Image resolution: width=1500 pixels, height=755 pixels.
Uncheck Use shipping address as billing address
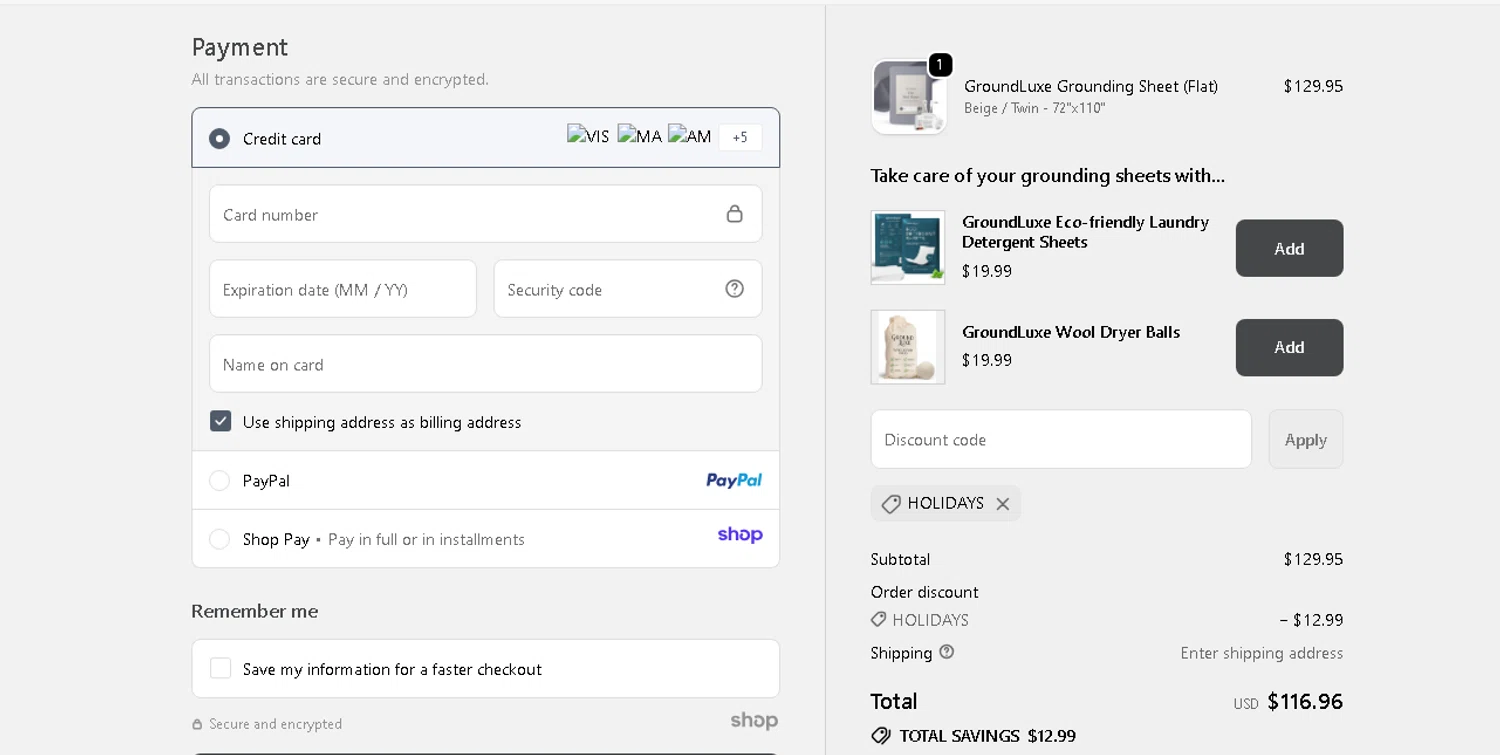[x=221, y=421]
